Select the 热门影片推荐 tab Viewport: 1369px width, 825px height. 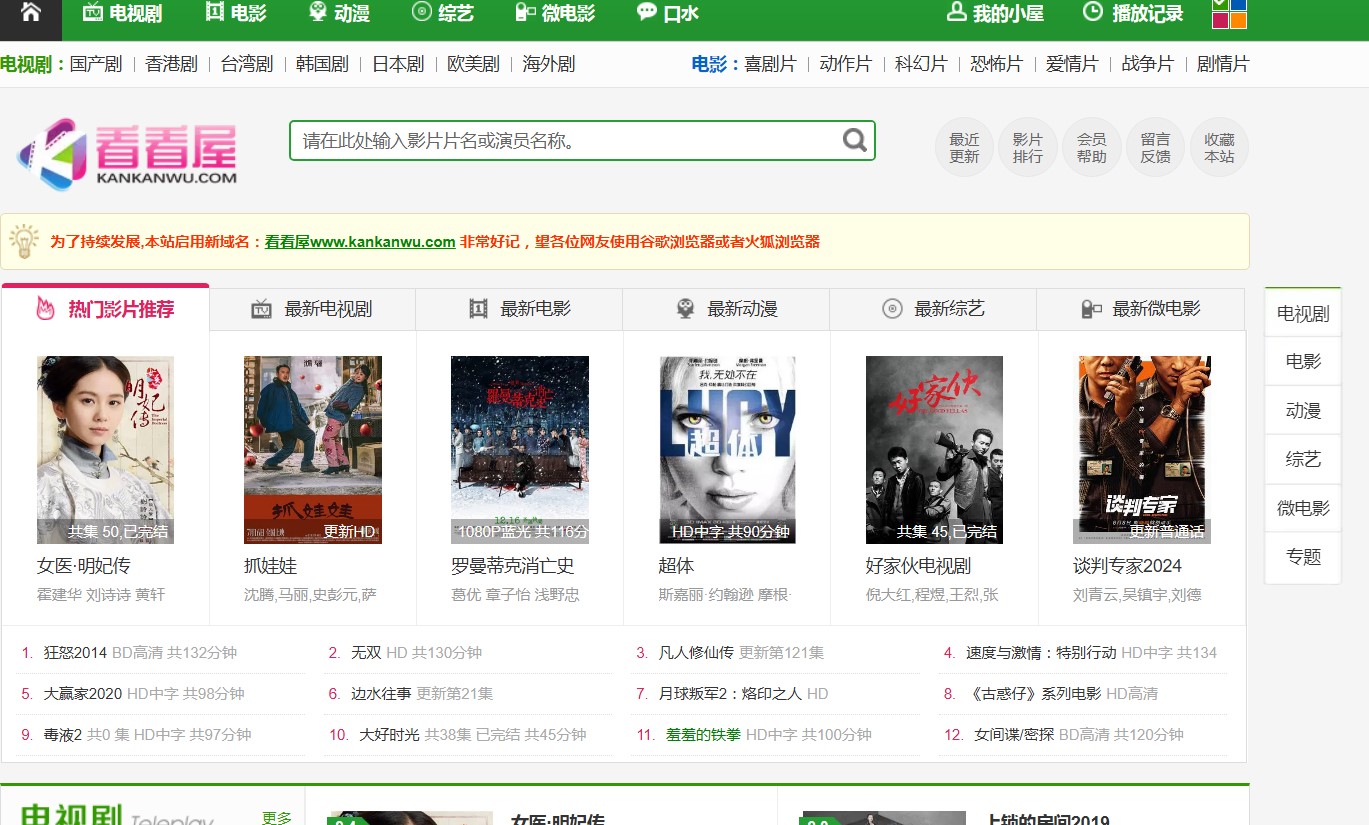(x=105, y=308)
